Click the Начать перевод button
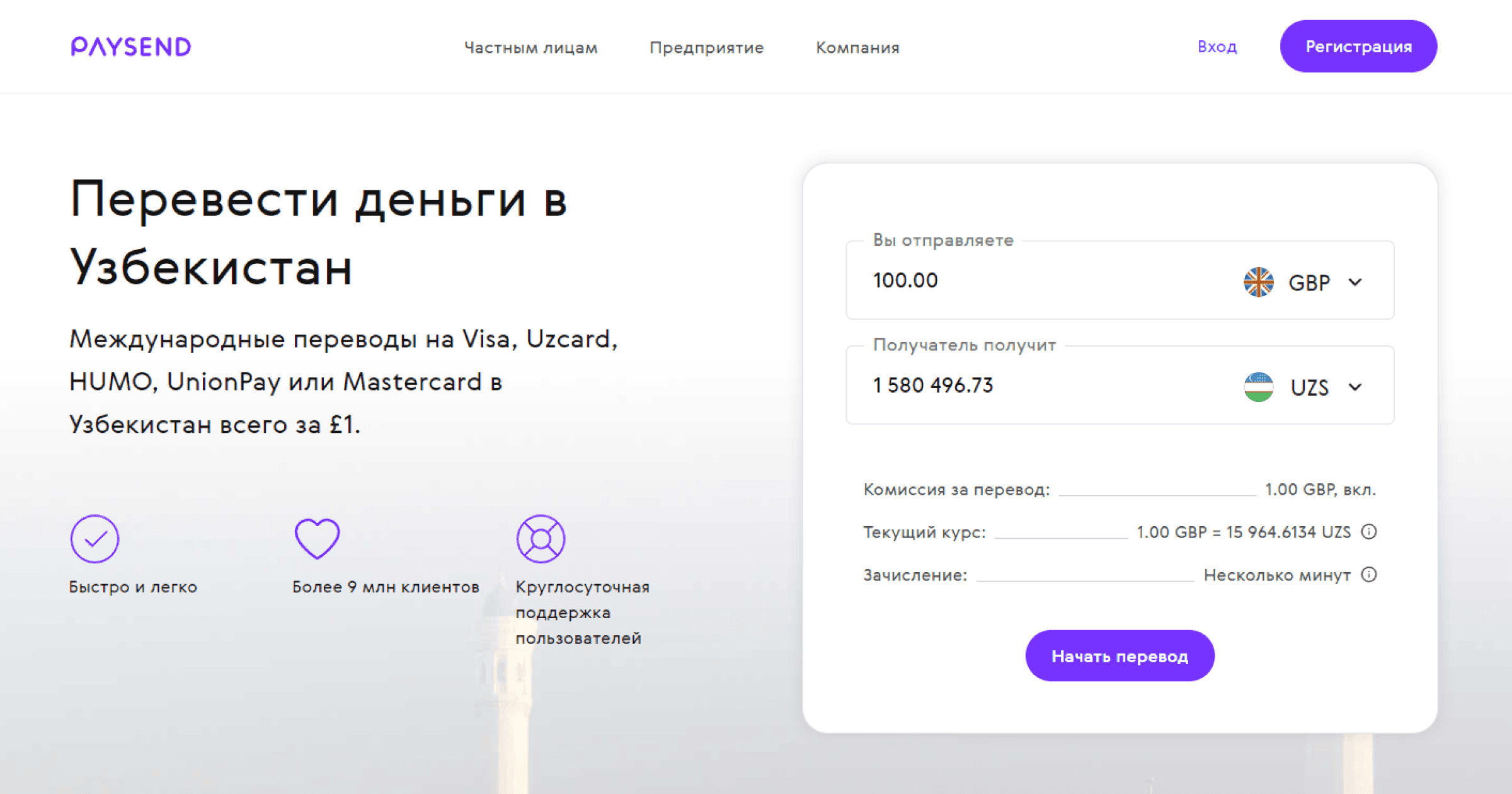The image size is (1512, 794). click(1120, 656)
